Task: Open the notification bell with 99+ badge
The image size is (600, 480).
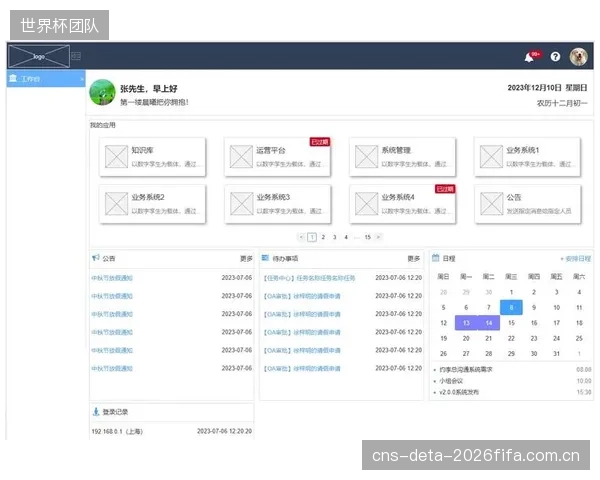Action: pos(532,57)
